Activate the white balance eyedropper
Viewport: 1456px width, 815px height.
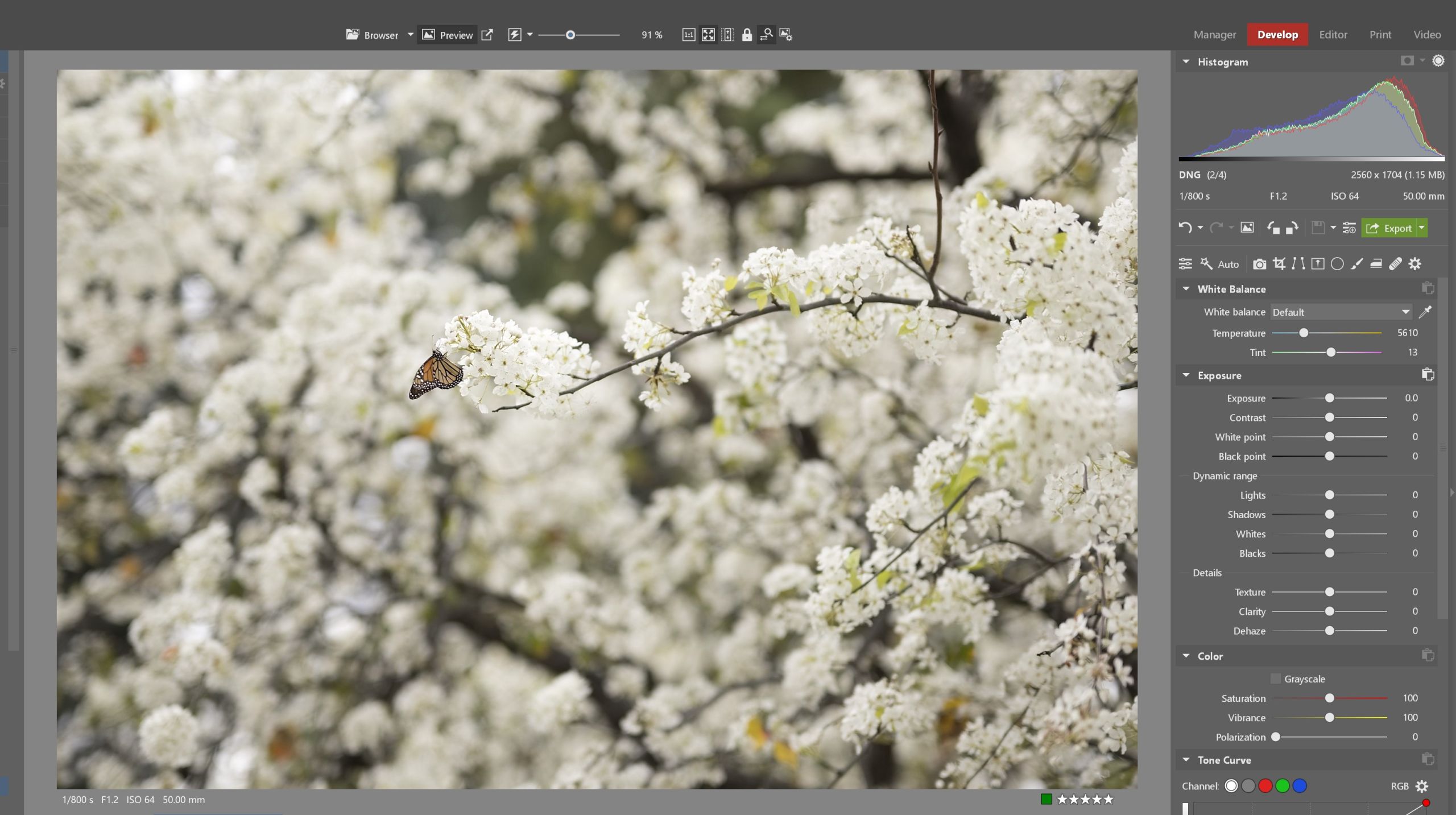tap(1426, 312)
